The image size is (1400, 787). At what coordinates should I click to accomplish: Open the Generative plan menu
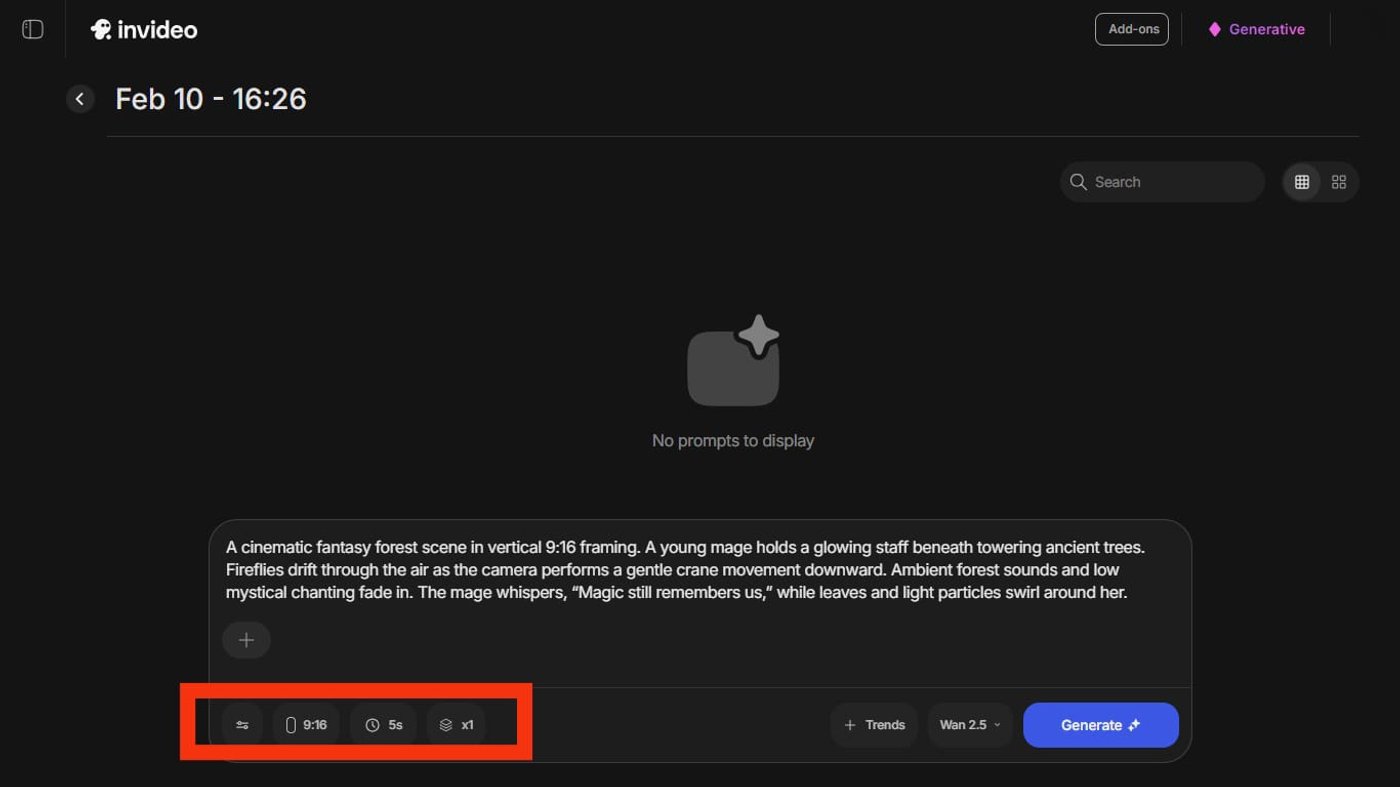pyautogui.click(x=1256, y=29)
